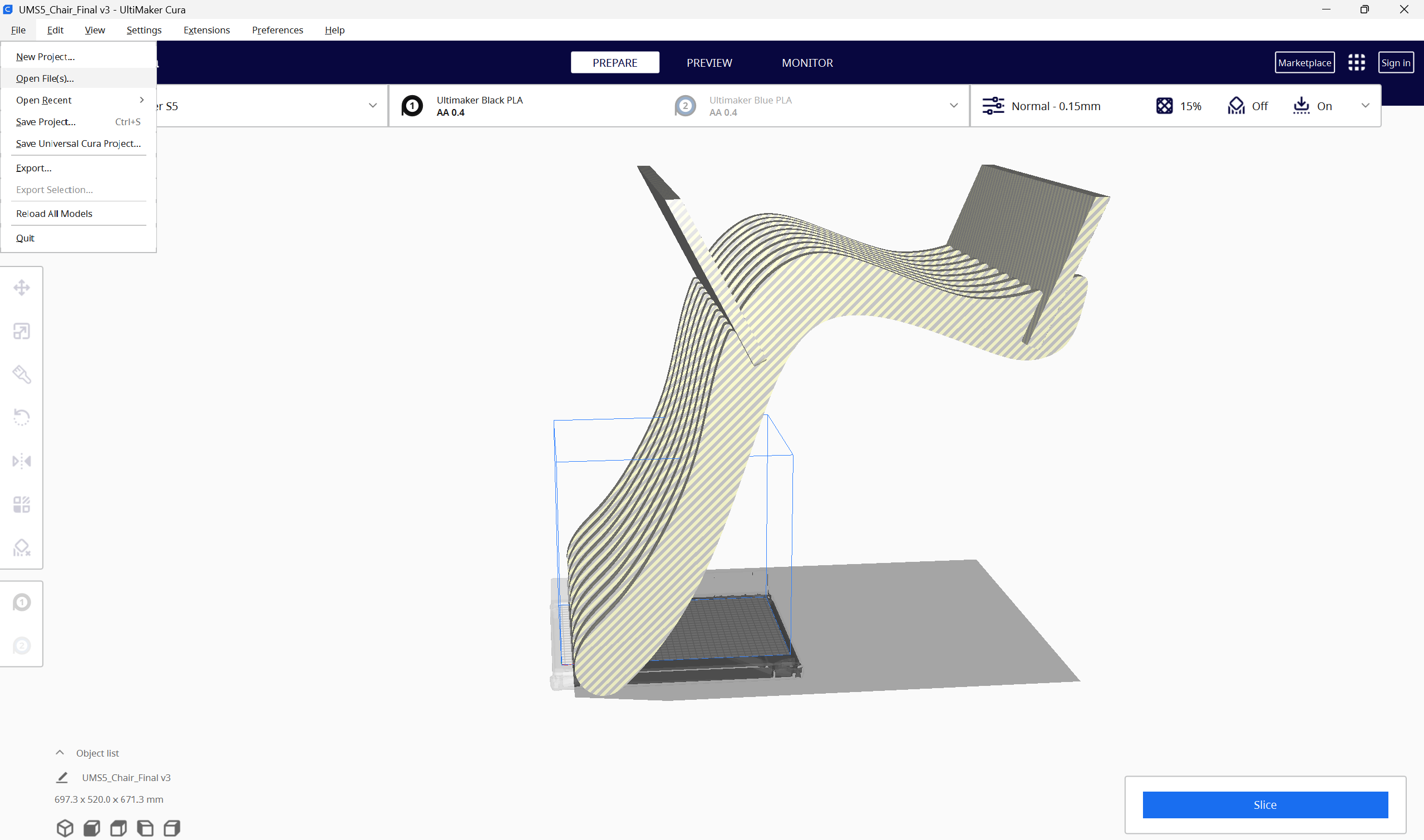Choose extruder 2 in left toolbar
1424x840 pixels.
[x=22, y=645]
